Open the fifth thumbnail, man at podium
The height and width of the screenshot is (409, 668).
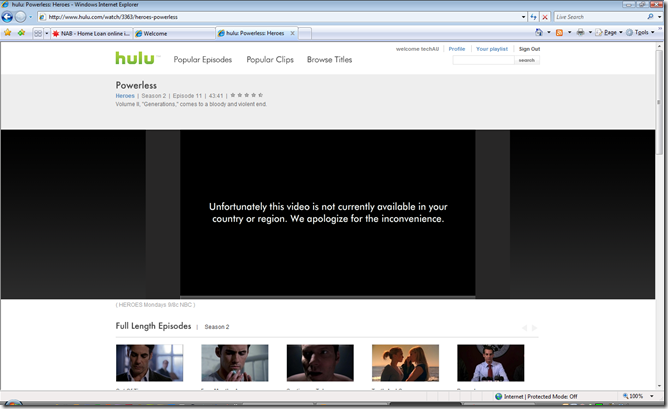(490, 363)
